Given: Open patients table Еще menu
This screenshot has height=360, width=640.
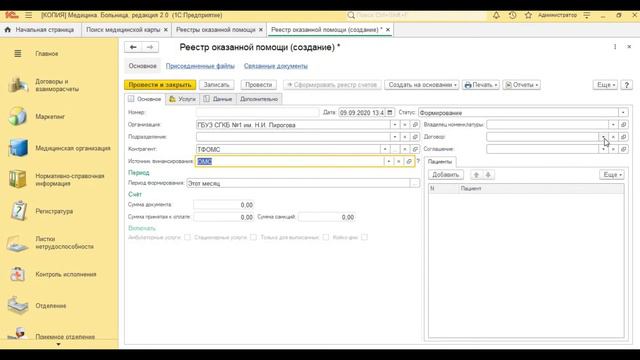Looking at the screenshot, I should coord(612,175).
